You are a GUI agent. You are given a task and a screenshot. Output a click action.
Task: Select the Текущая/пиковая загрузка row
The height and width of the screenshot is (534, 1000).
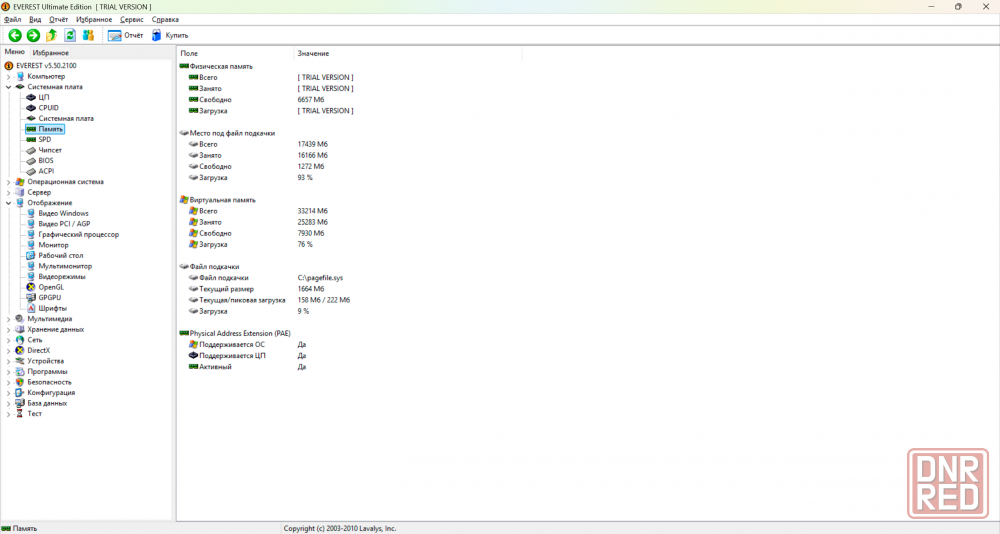(270, 300)
